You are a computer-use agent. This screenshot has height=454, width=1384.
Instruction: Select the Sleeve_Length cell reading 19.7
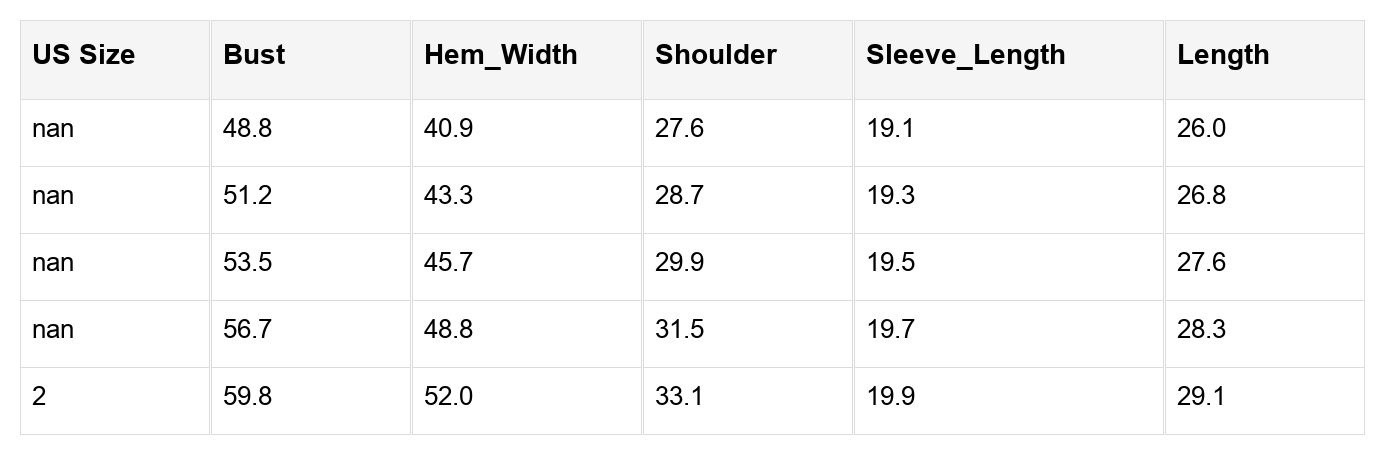coord(890,330)
